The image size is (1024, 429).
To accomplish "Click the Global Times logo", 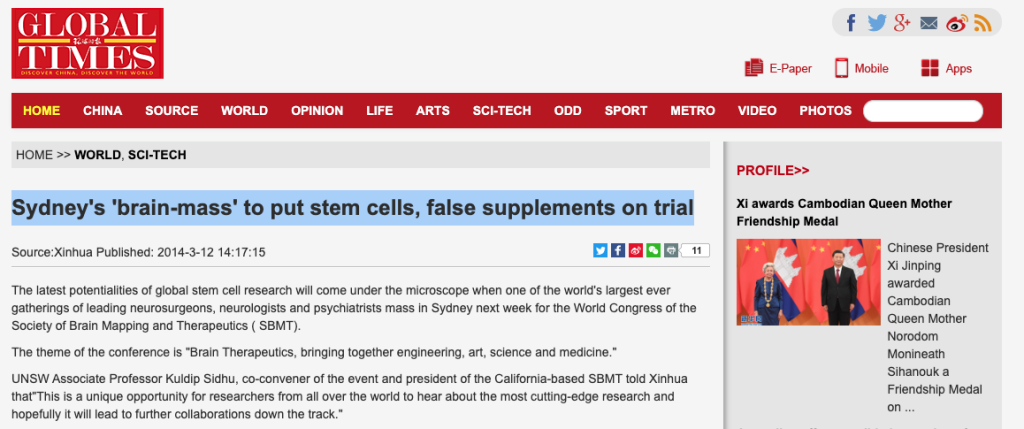I will (x=88, y=43).
